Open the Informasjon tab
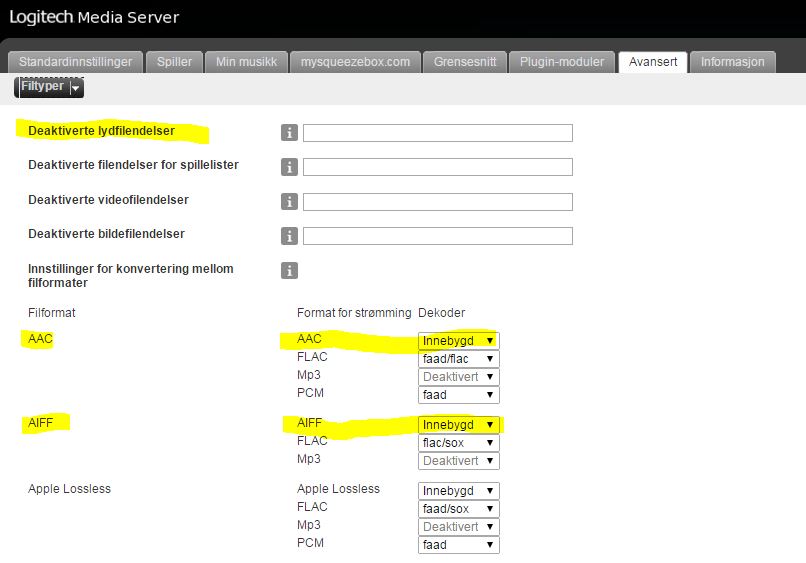Image resolution: width=806 pixels, height=563 pixels. click(732, 62)
